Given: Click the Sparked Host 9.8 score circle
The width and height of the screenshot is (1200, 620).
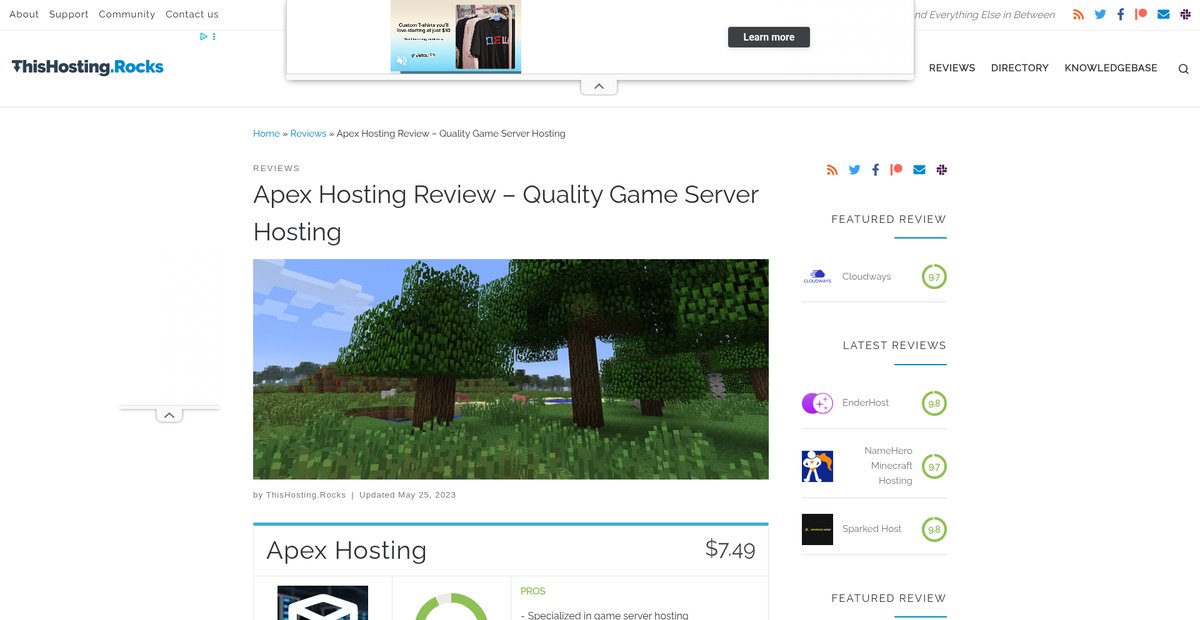Looking at the screenshot, I should point(934,529).
